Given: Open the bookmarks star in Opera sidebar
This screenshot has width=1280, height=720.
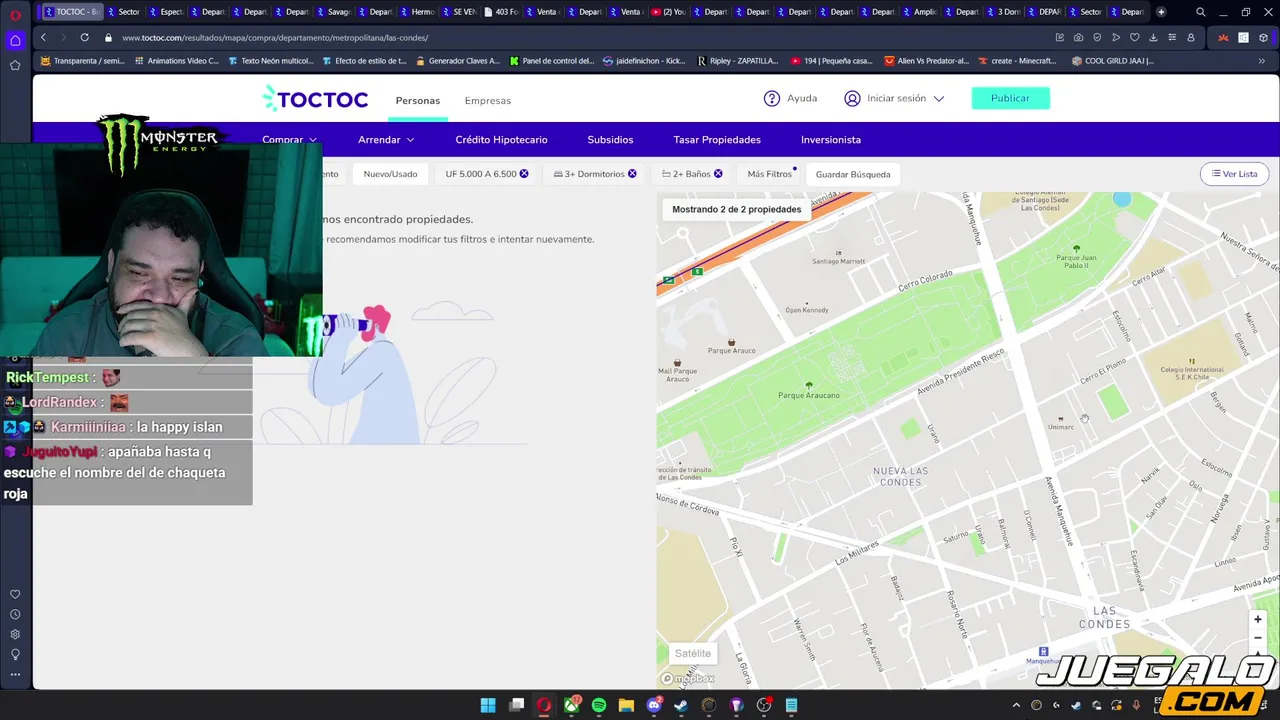Looking at the screenshot, I should 15,65.
